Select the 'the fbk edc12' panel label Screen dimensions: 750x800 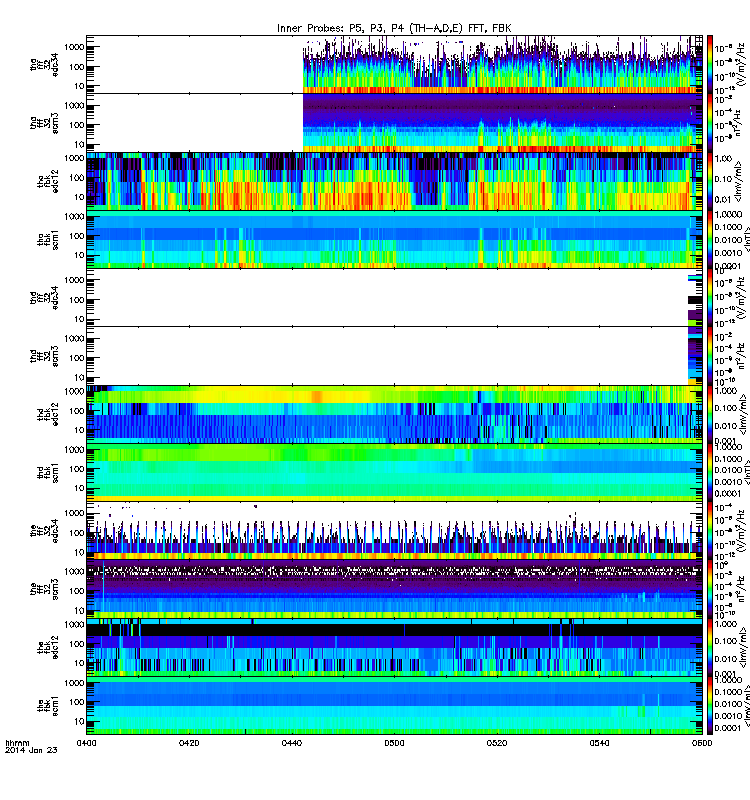(48, 647)
